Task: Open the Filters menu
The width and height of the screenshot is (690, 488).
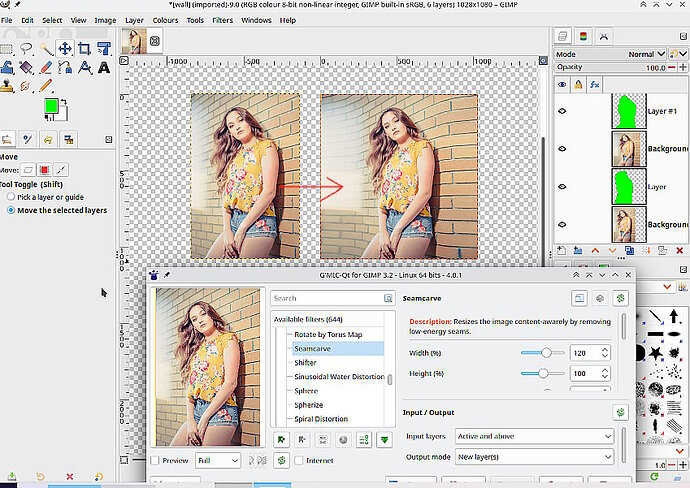Action: 222,20
